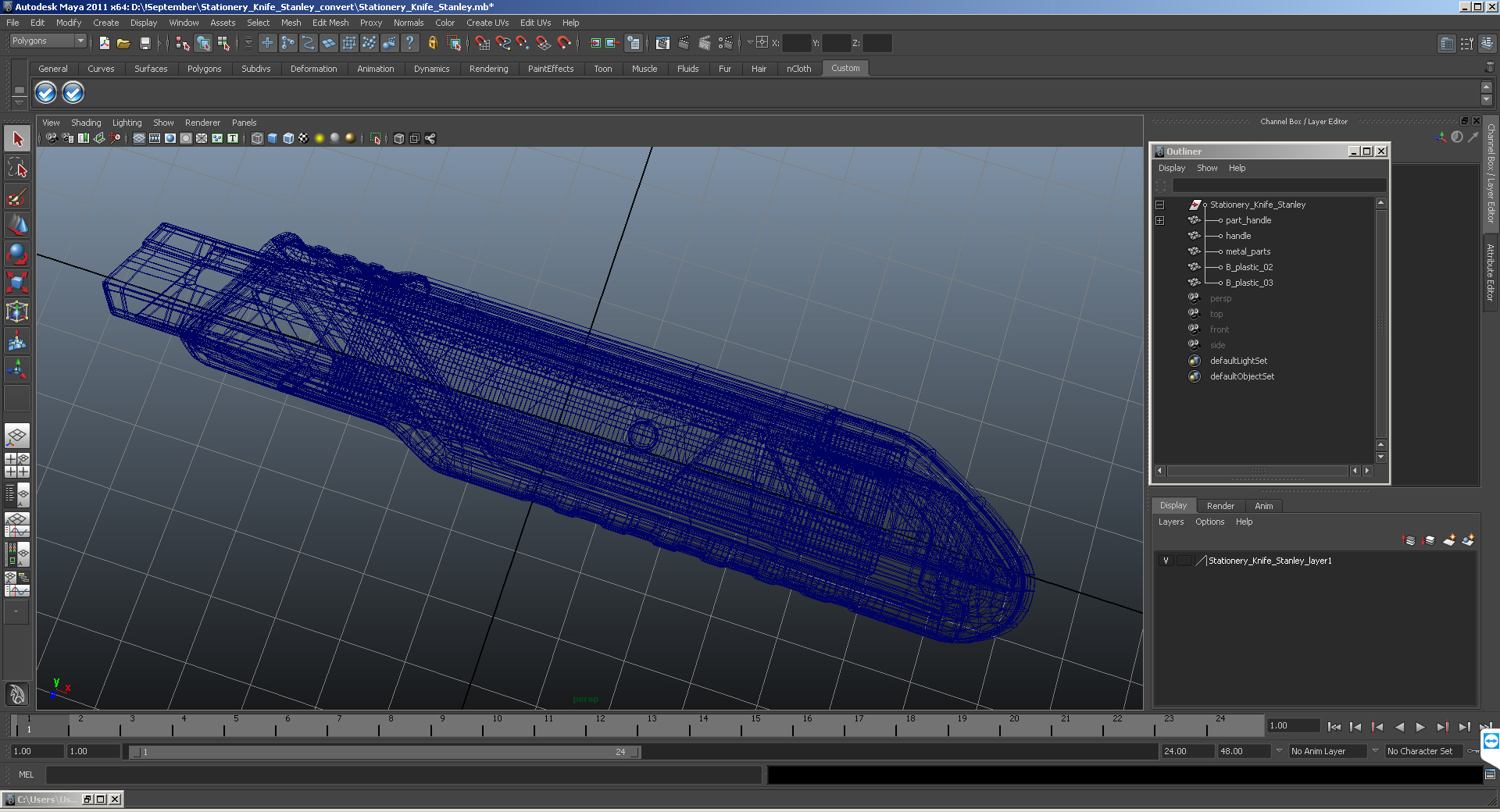Toggle select by hierarchy mode
Viewport: 1500px width, 812px height.
pyautogui.click(x=182, y=43)
